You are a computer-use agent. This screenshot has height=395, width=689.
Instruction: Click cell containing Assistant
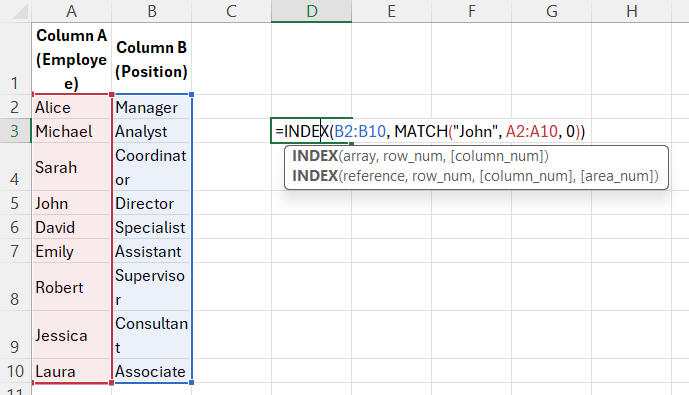[152, 251]
